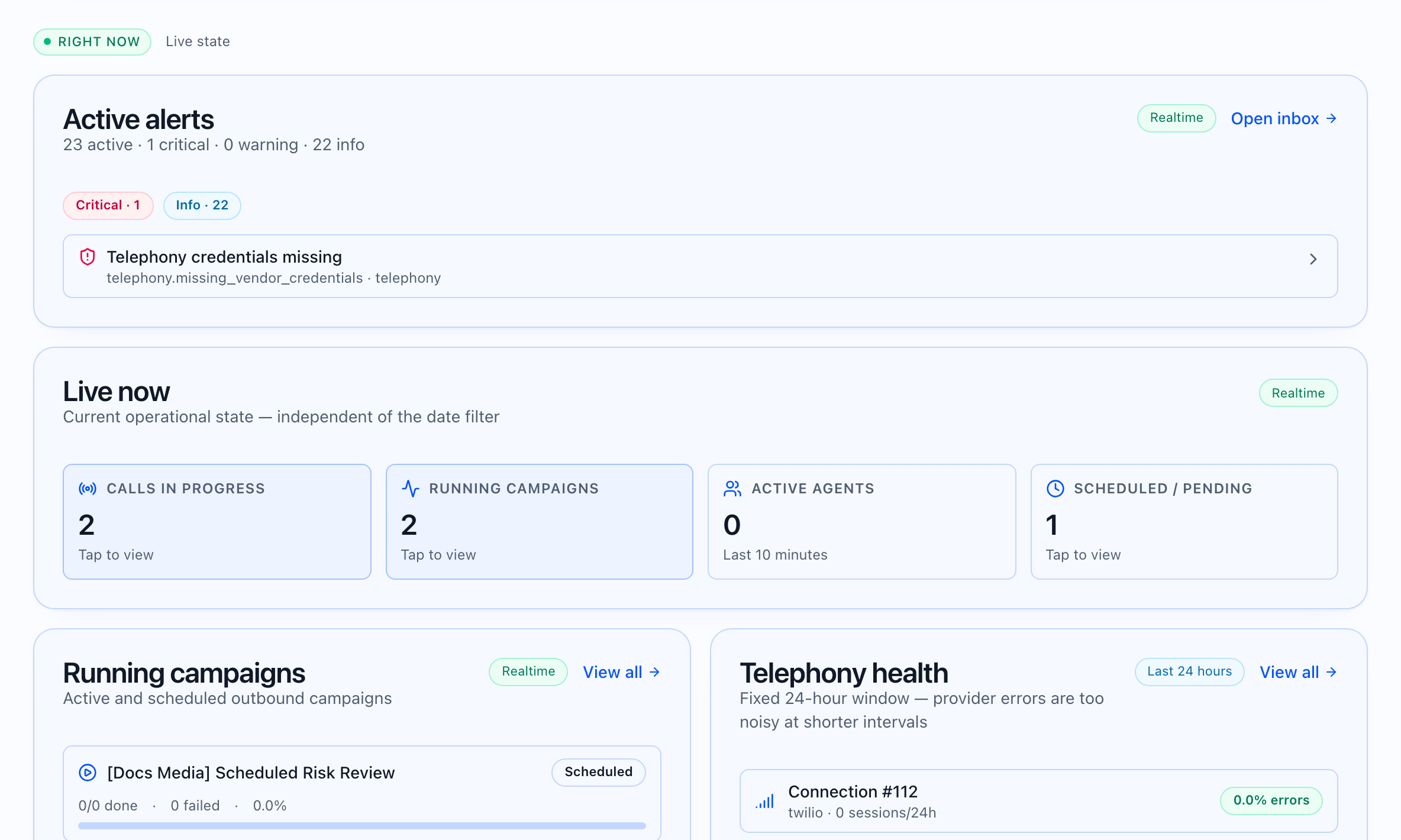This screenshot has height=840, width=1401.
Task: Click the Calls in Progress broadcast icon
Action: 88,489
